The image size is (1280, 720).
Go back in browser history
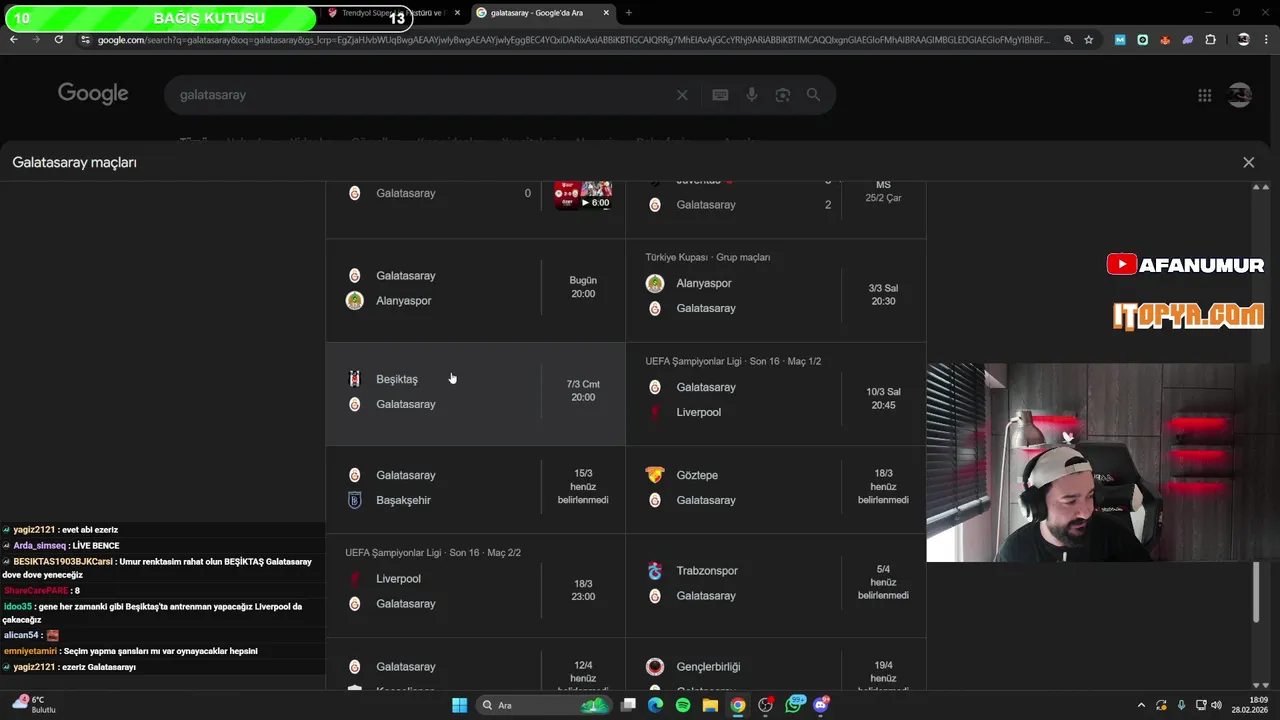(13, 40)
